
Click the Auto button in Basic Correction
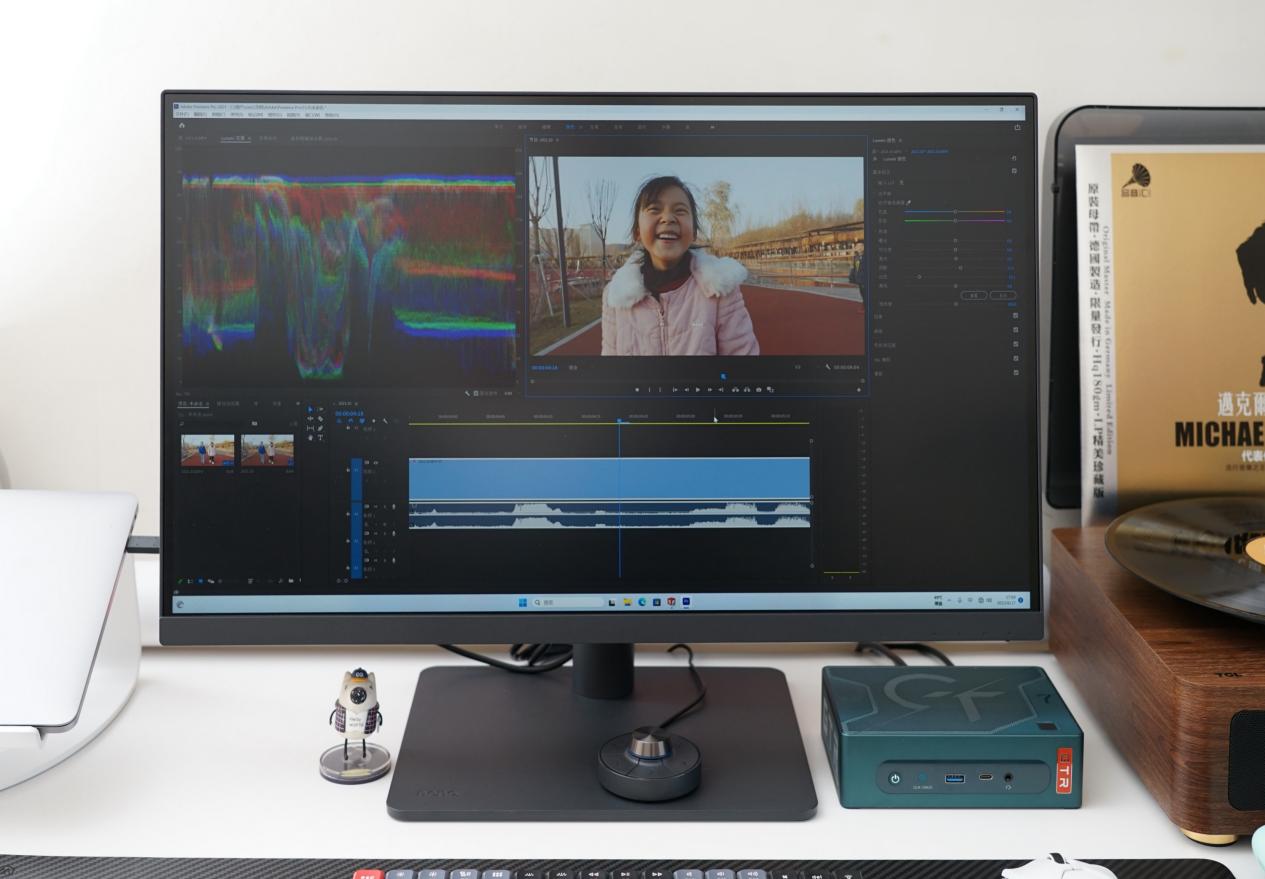pyautogui.click(x=1003, y=295)
